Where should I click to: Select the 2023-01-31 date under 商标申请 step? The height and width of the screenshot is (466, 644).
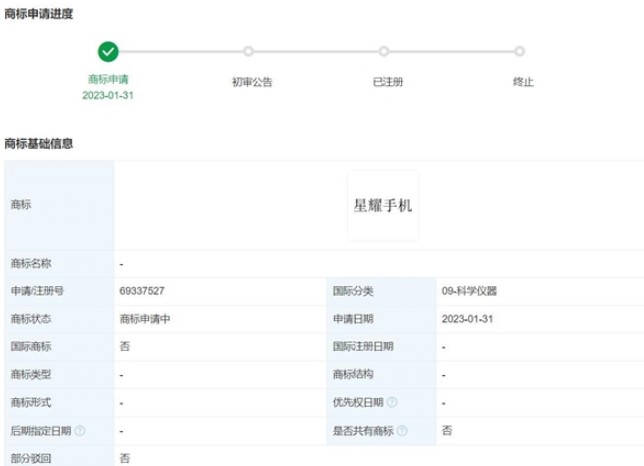[x=108, y=95]
